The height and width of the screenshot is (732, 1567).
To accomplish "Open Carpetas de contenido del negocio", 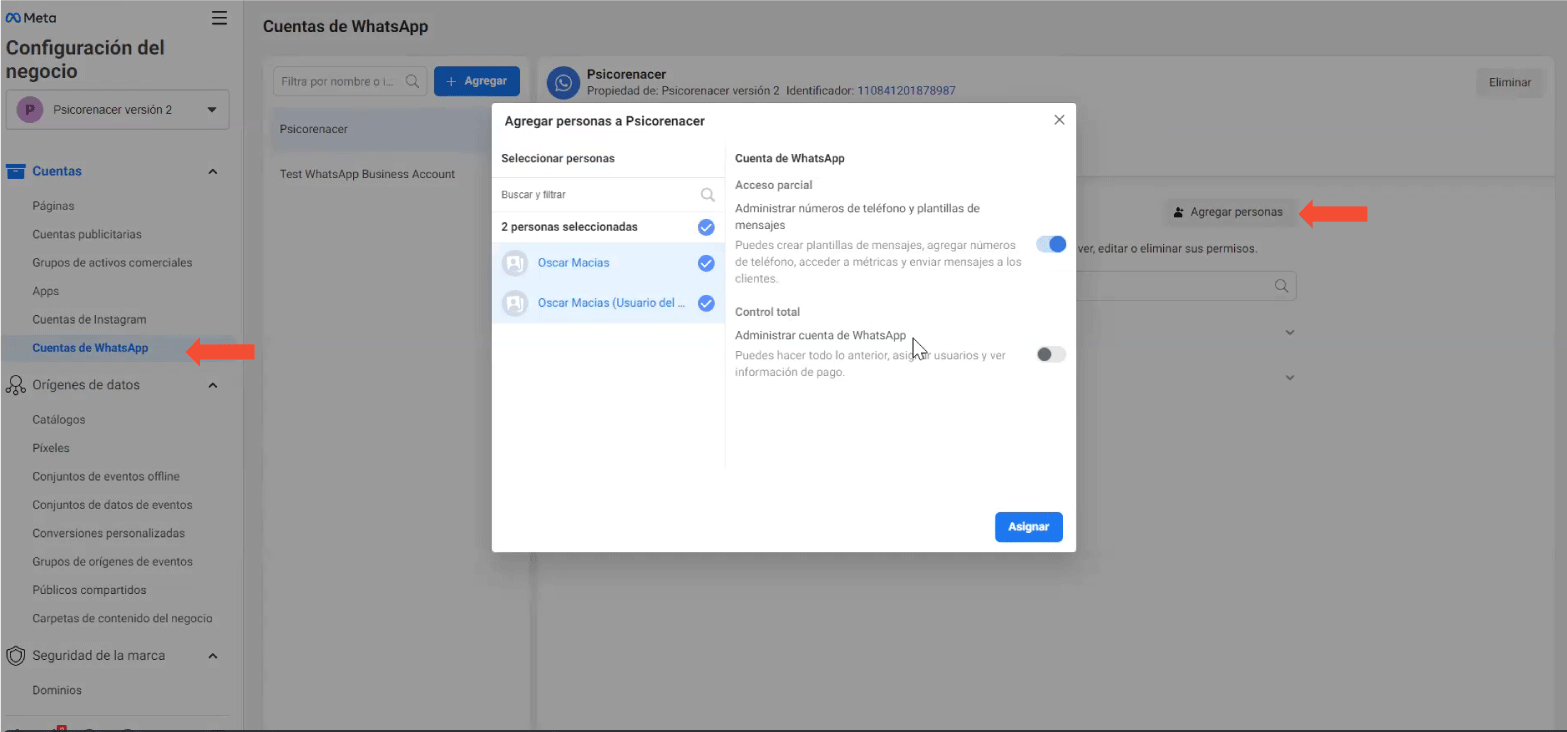I will [122, 618].
